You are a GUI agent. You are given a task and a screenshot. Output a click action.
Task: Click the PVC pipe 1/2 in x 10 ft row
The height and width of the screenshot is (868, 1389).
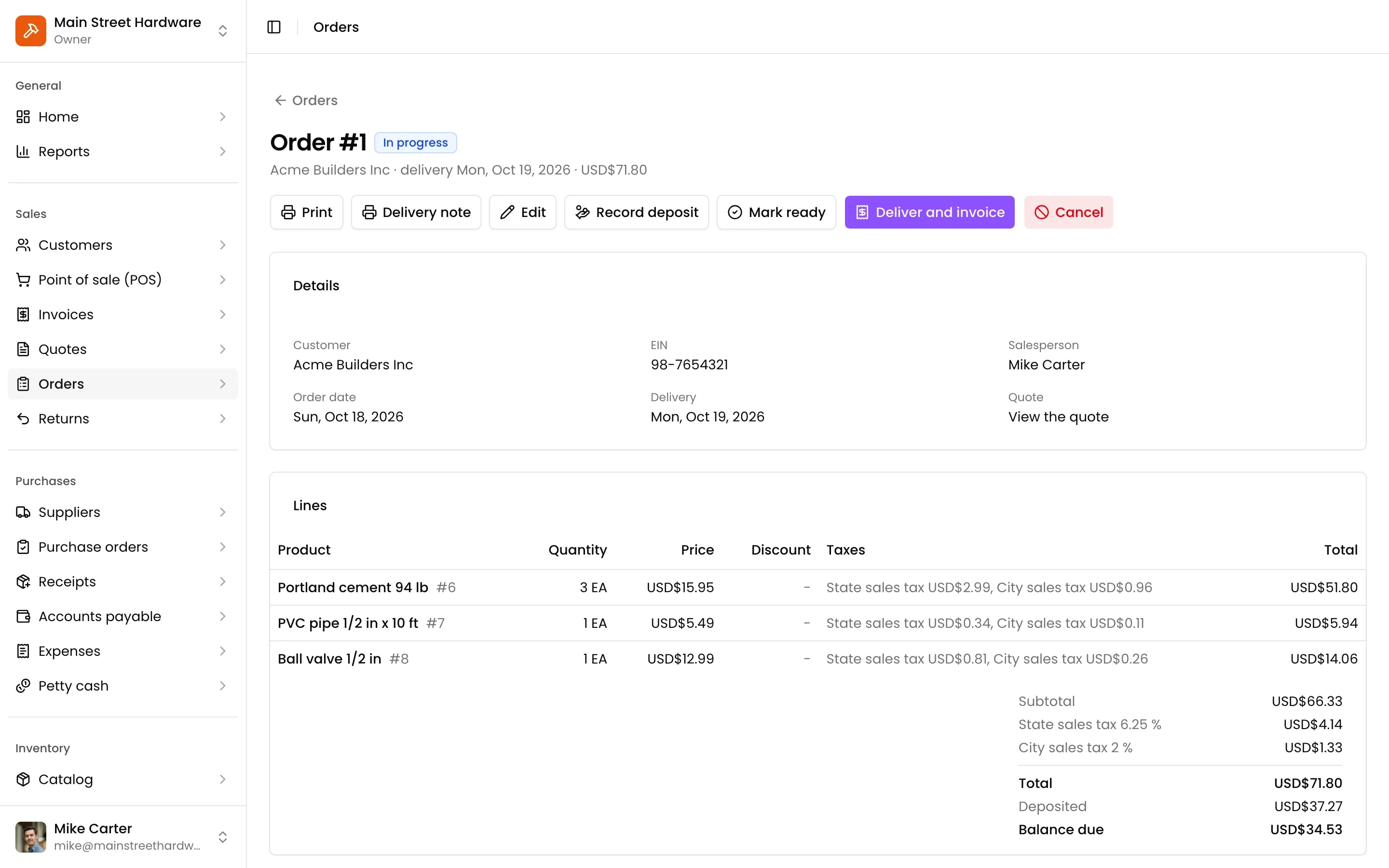pos(817,623)
